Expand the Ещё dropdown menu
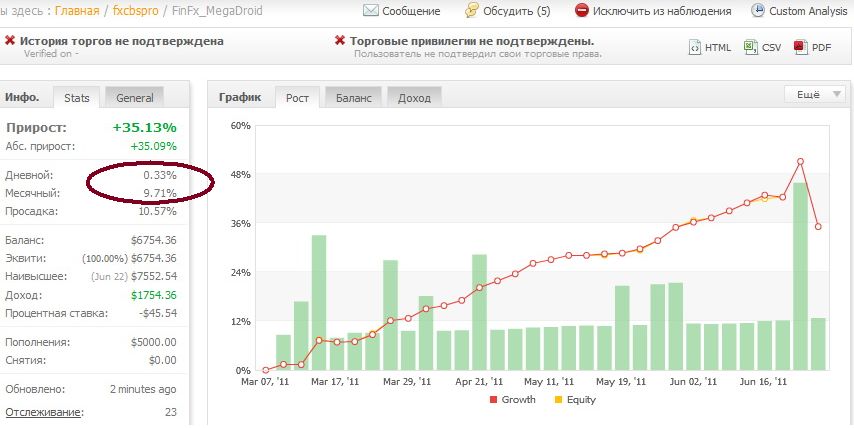 coord(815,94)
